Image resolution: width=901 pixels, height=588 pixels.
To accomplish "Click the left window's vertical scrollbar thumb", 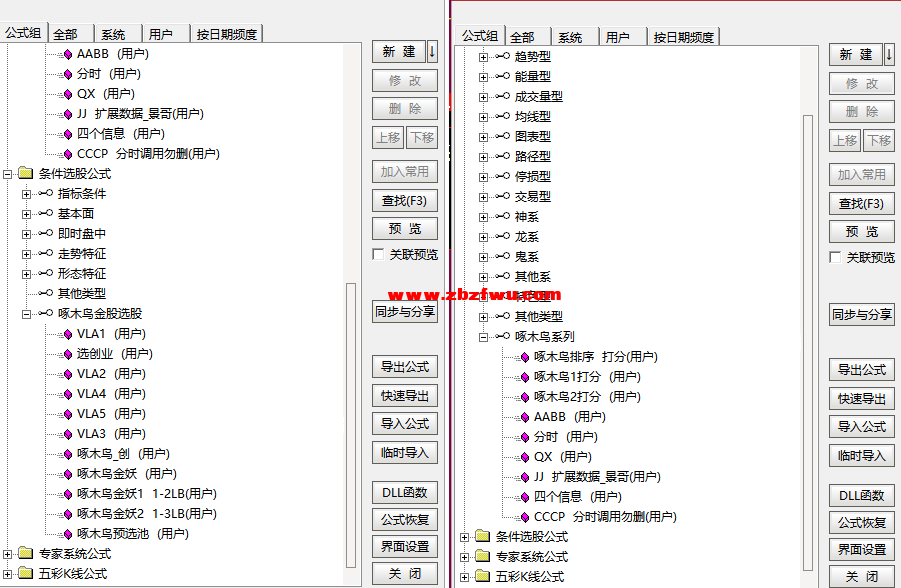I will click(x=351, y=425).
